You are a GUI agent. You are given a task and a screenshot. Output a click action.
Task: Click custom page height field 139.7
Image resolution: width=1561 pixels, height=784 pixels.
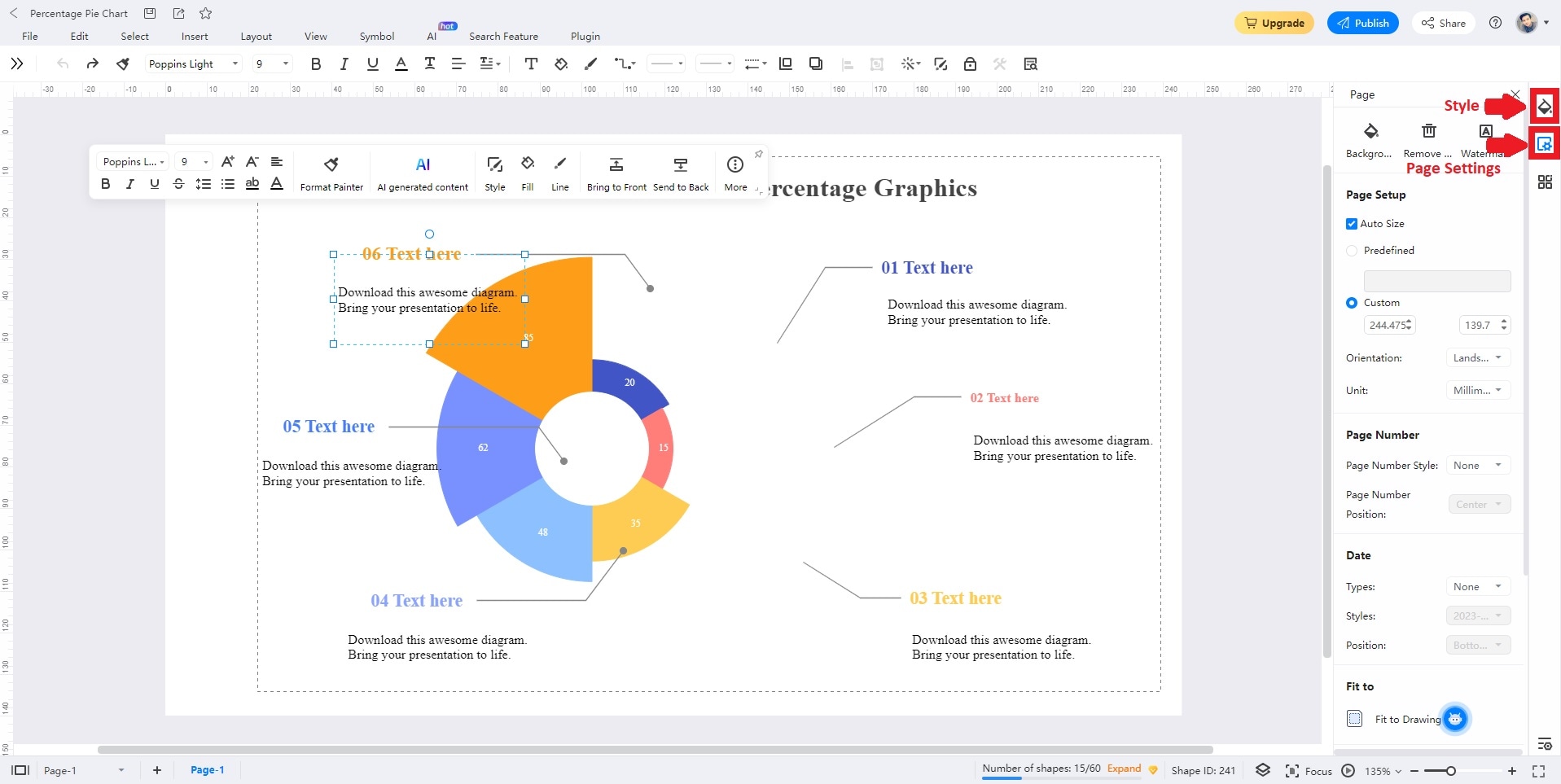coord(1485,325)
